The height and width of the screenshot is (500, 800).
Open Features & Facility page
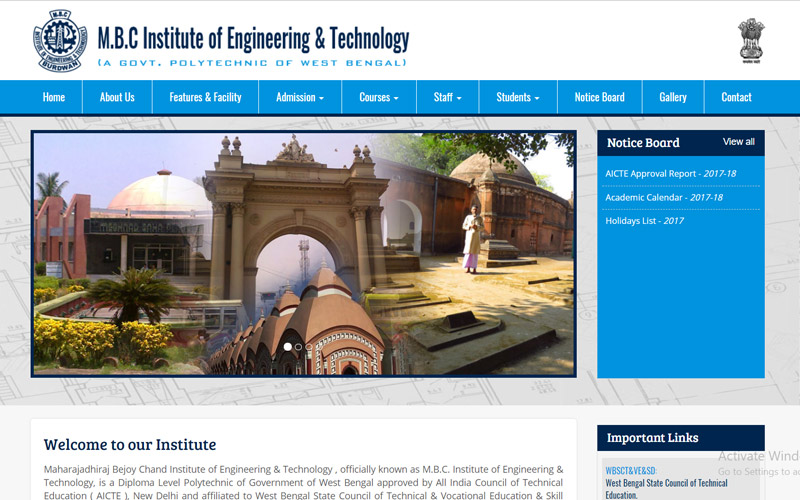click(205, 97)
